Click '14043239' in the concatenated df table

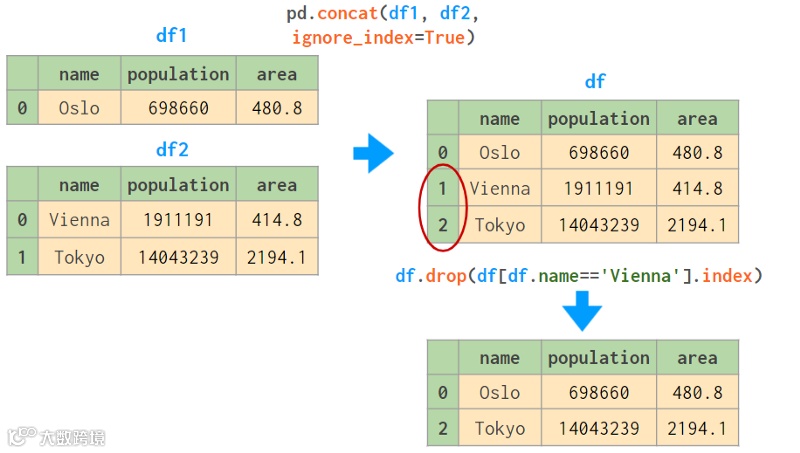coord(598,224)
